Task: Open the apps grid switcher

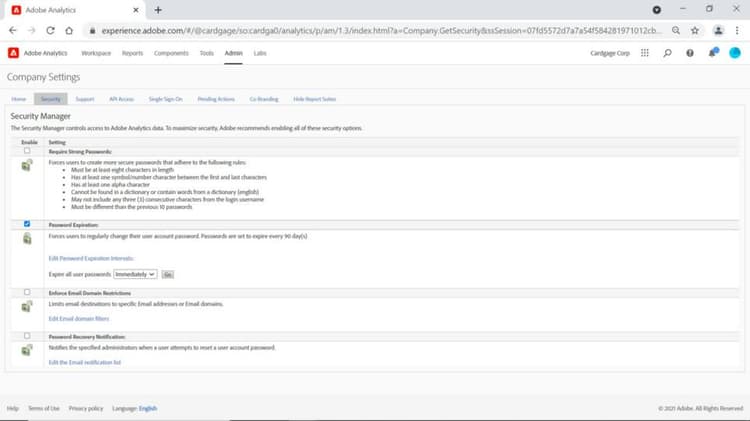Action: pos(645,53)
